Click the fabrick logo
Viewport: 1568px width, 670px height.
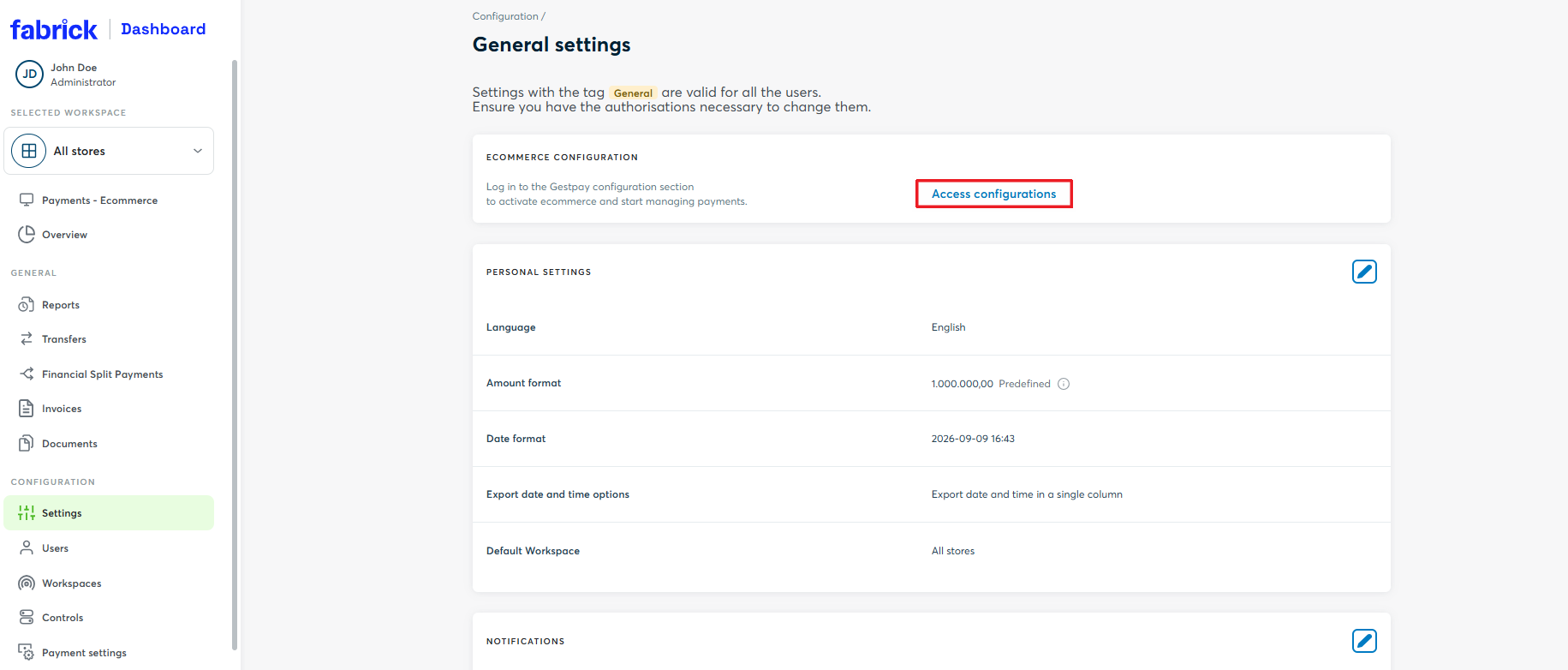[54, 30]
